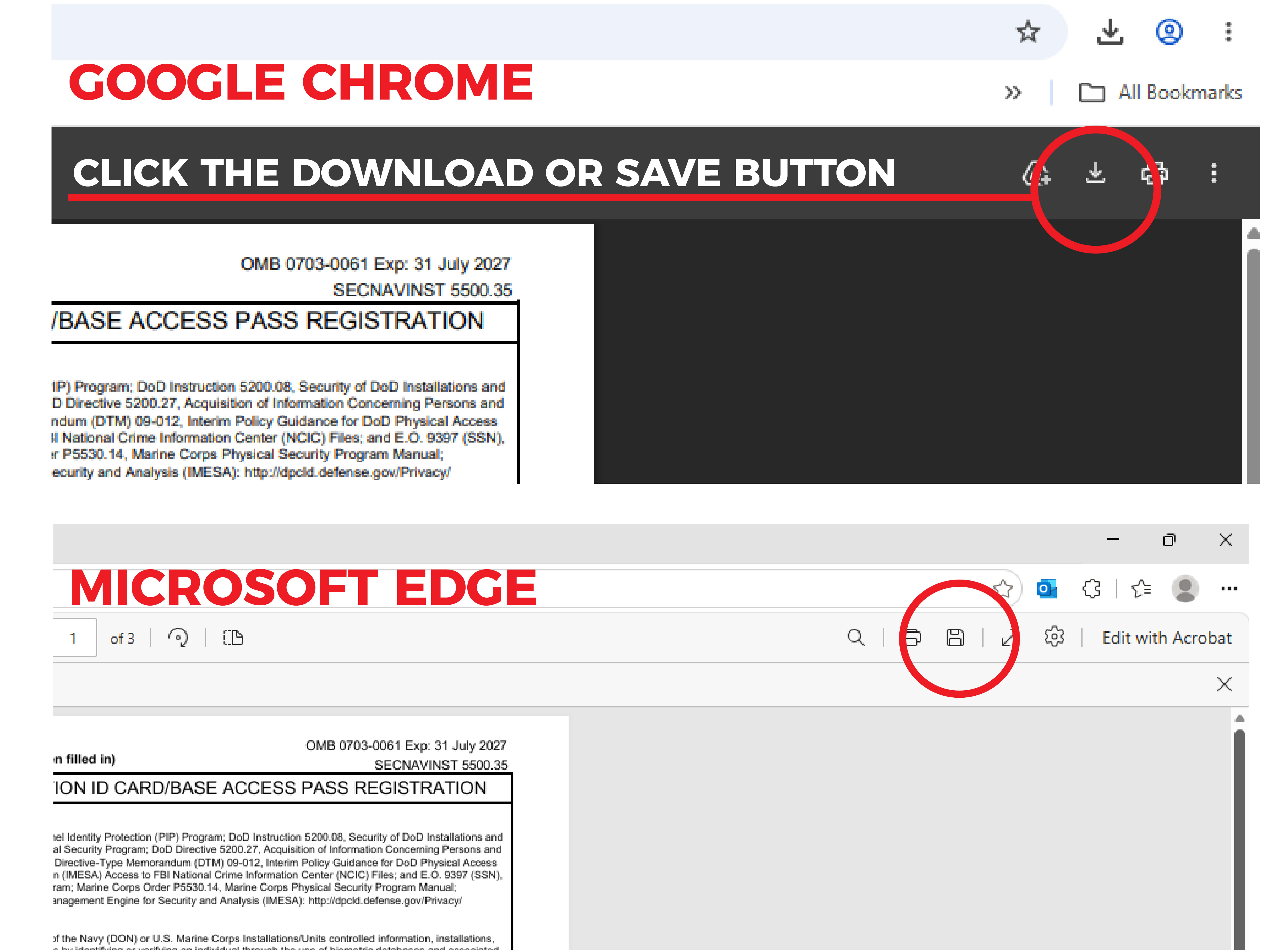Dismiss the Edge notification bar with its X

coord(1224,684)
